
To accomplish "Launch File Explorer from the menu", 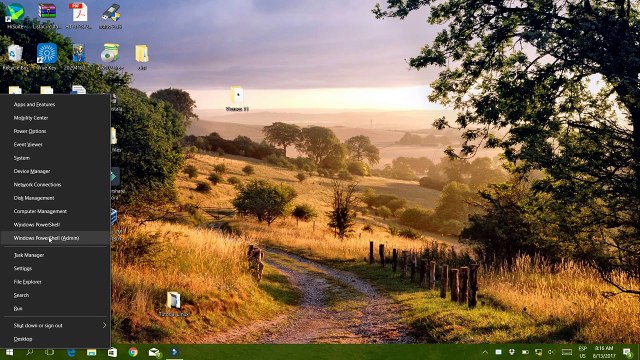I will [x=55, y=282].
